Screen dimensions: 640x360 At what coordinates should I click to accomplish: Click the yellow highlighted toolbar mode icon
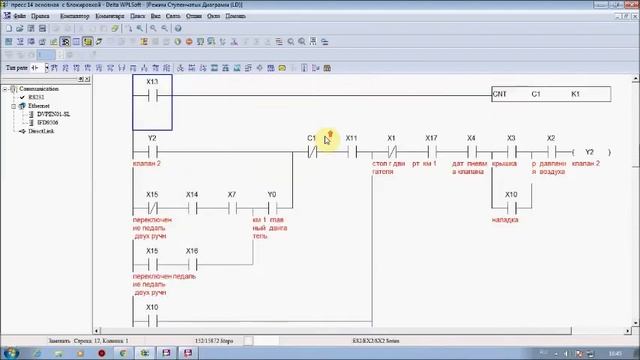(87, 42)
